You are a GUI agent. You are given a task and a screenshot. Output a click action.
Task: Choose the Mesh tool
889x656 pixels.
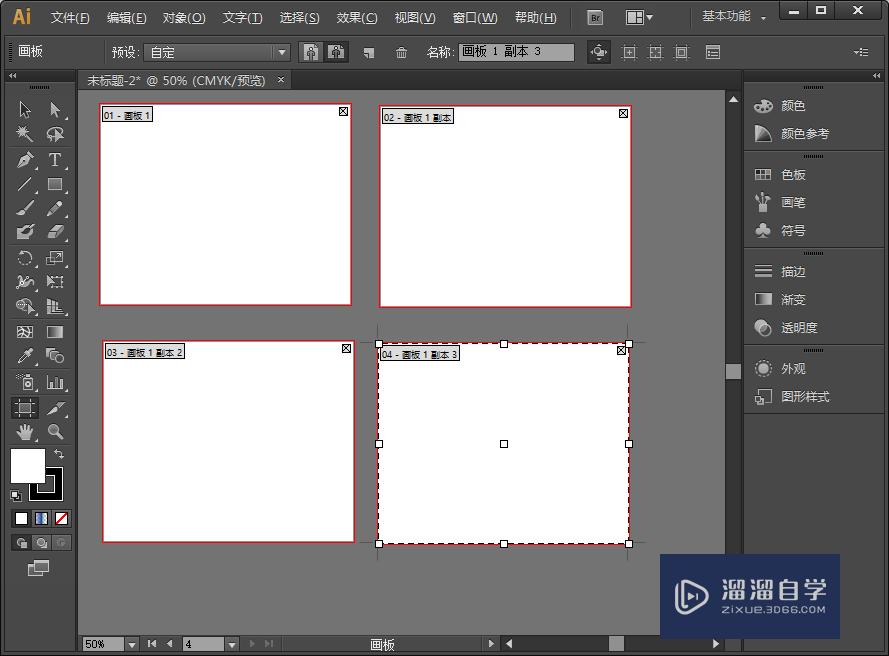(x=25, y=332)
